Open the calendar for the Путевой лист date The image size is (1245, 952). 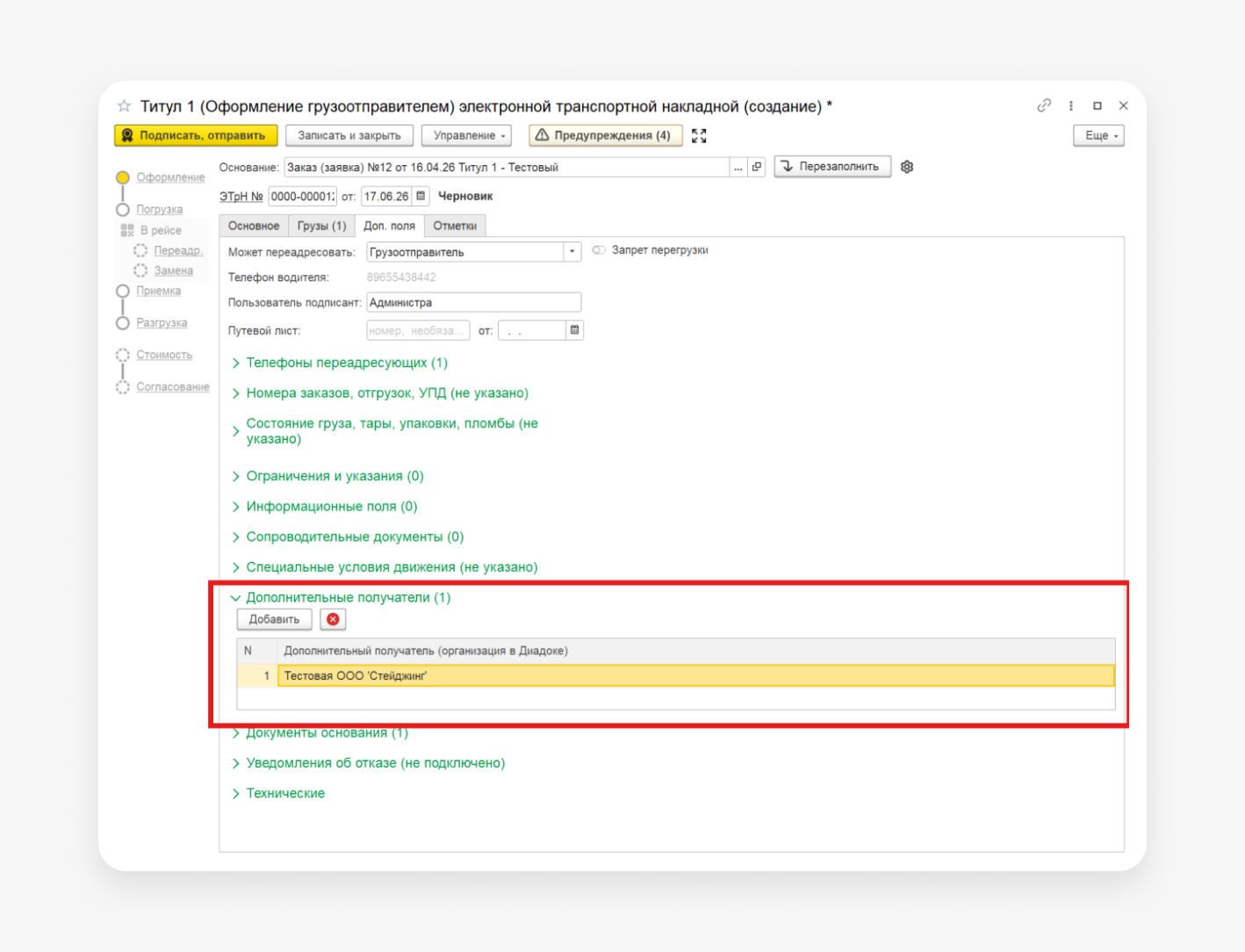click(x=574, y=330)
